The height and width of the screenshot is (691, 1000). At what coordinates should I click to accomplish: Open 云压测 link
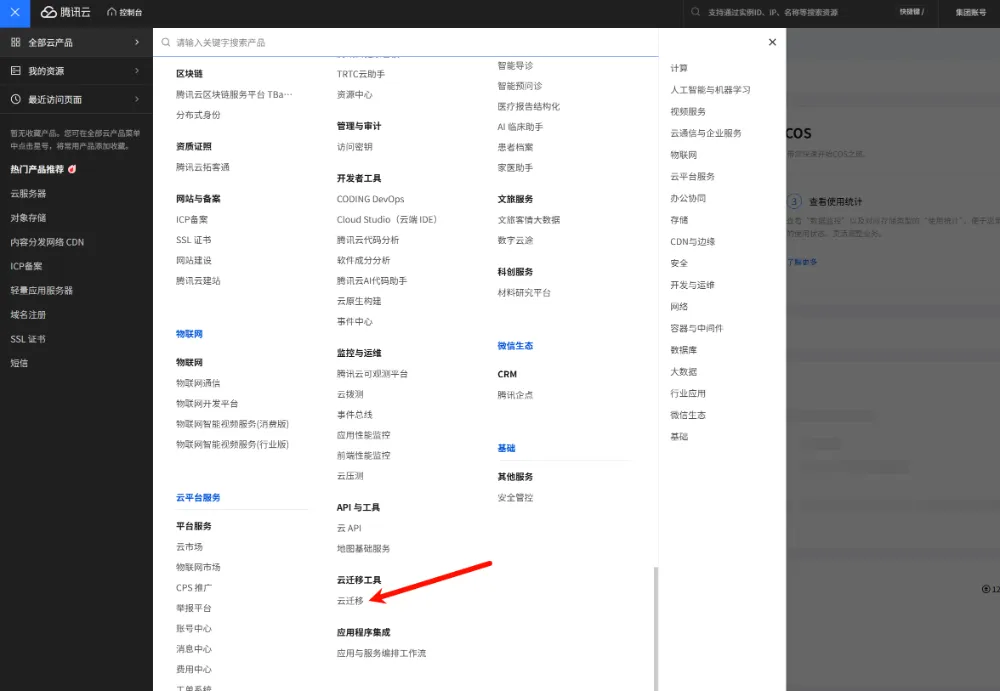click(x=350, y=475)
